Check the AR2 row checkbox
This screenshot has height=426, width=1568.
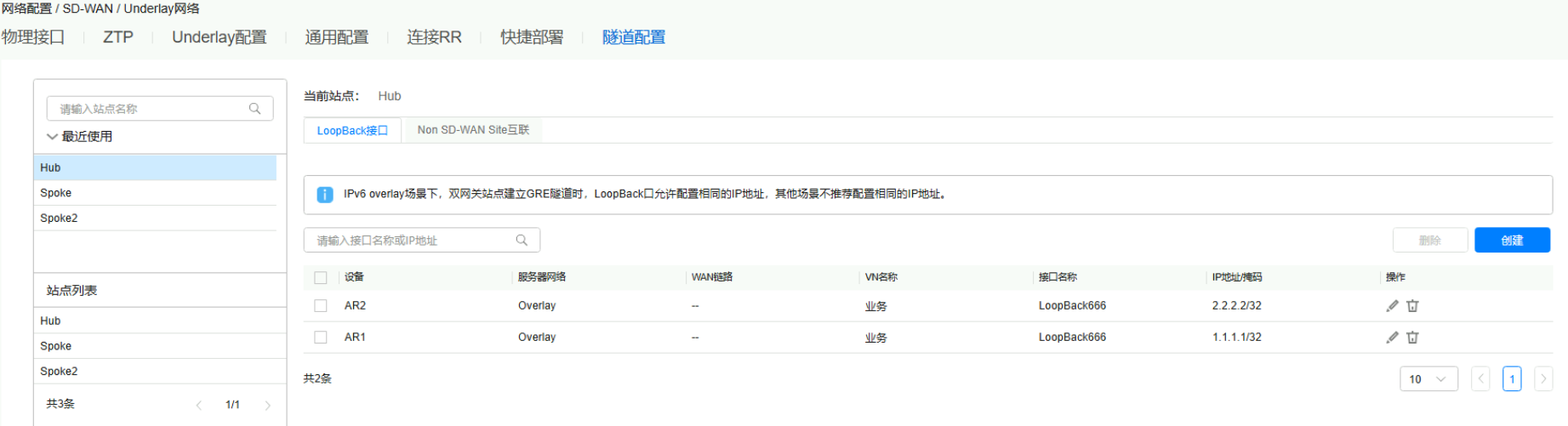[x=321, y=306]
